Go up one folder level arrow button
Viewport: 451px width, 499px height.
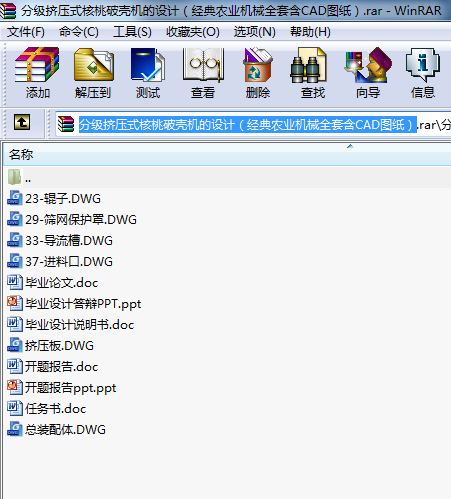[22, 122]
